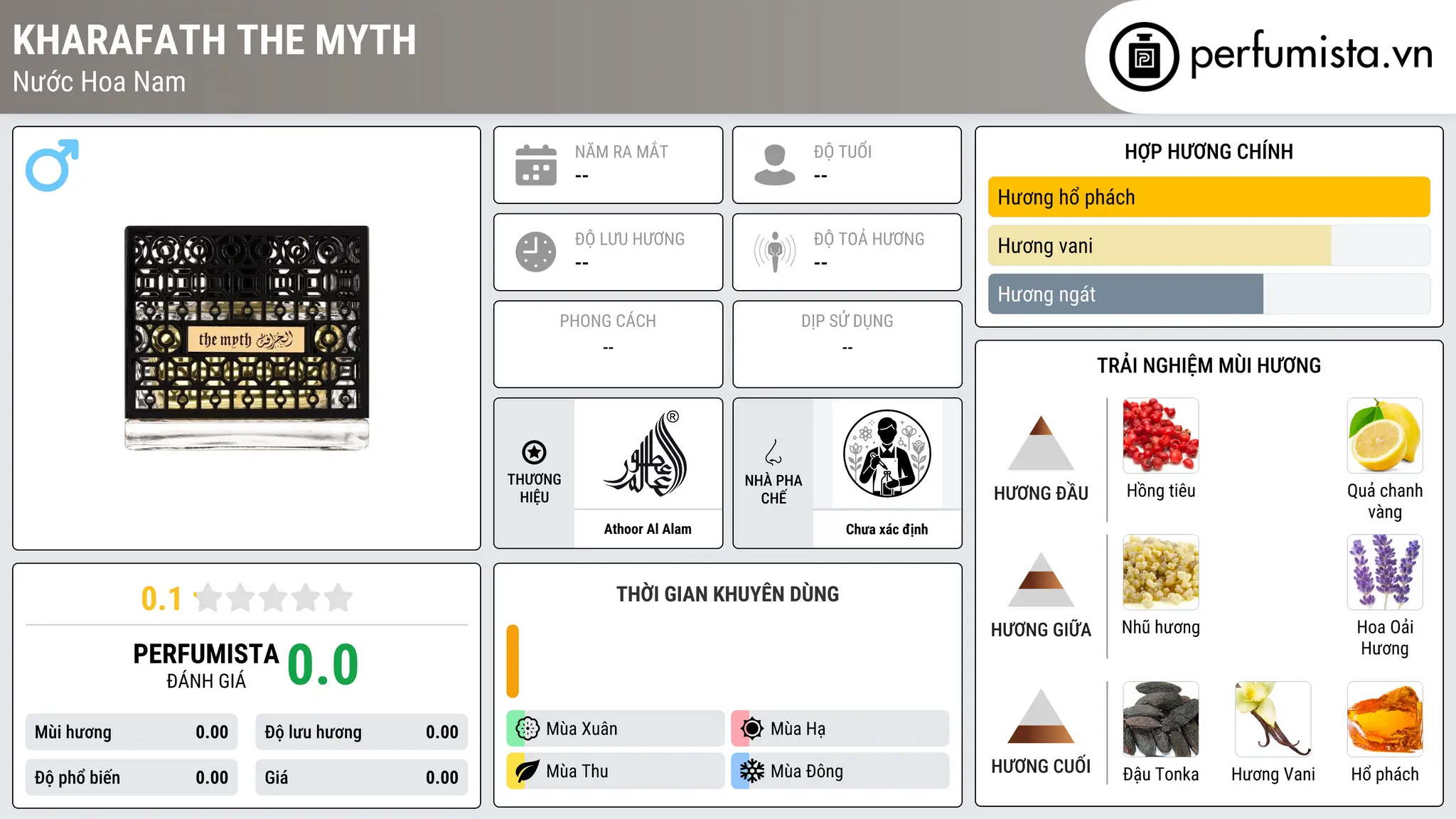Click the base notes pyramid icon
The image size is (1456, 819).
(x=1041, y=716)
